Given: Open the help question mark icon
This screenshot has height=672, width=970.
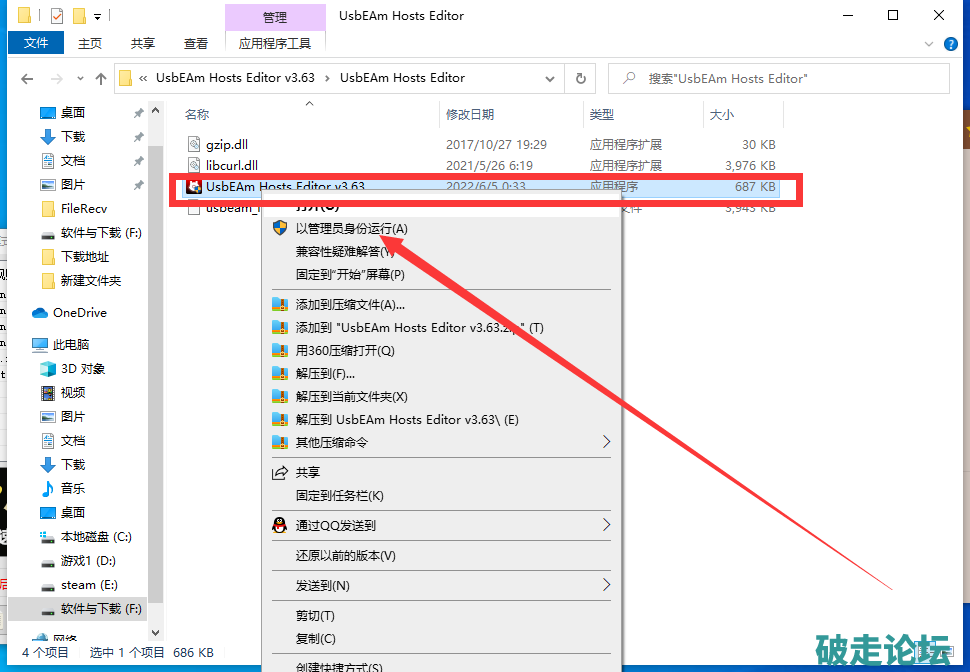Looking at the screenshot, I should click(x=951, y=44).
